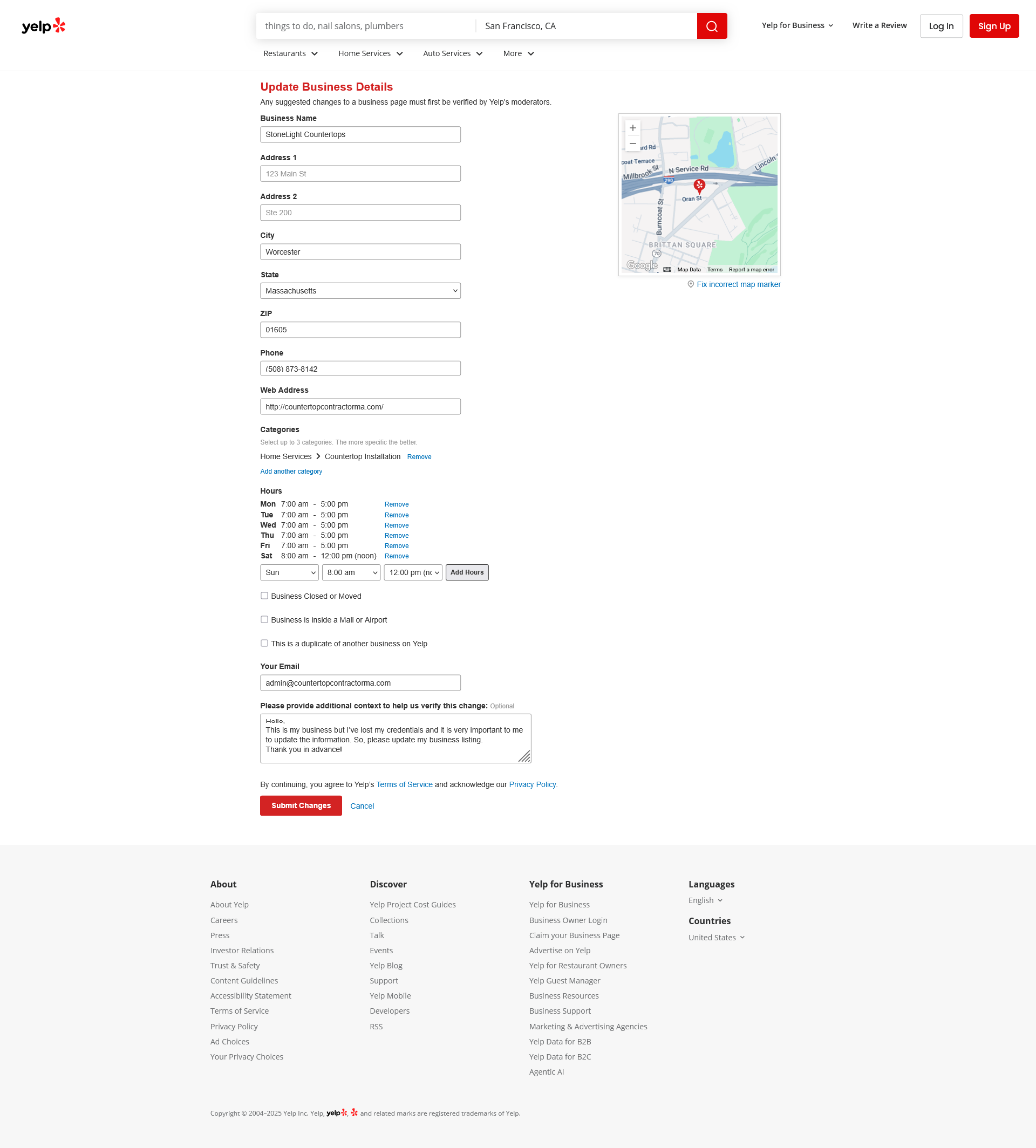Expand the Yelp for Business header menu
Viewport: 1036px width, 1148px height.
coord(797,25)
